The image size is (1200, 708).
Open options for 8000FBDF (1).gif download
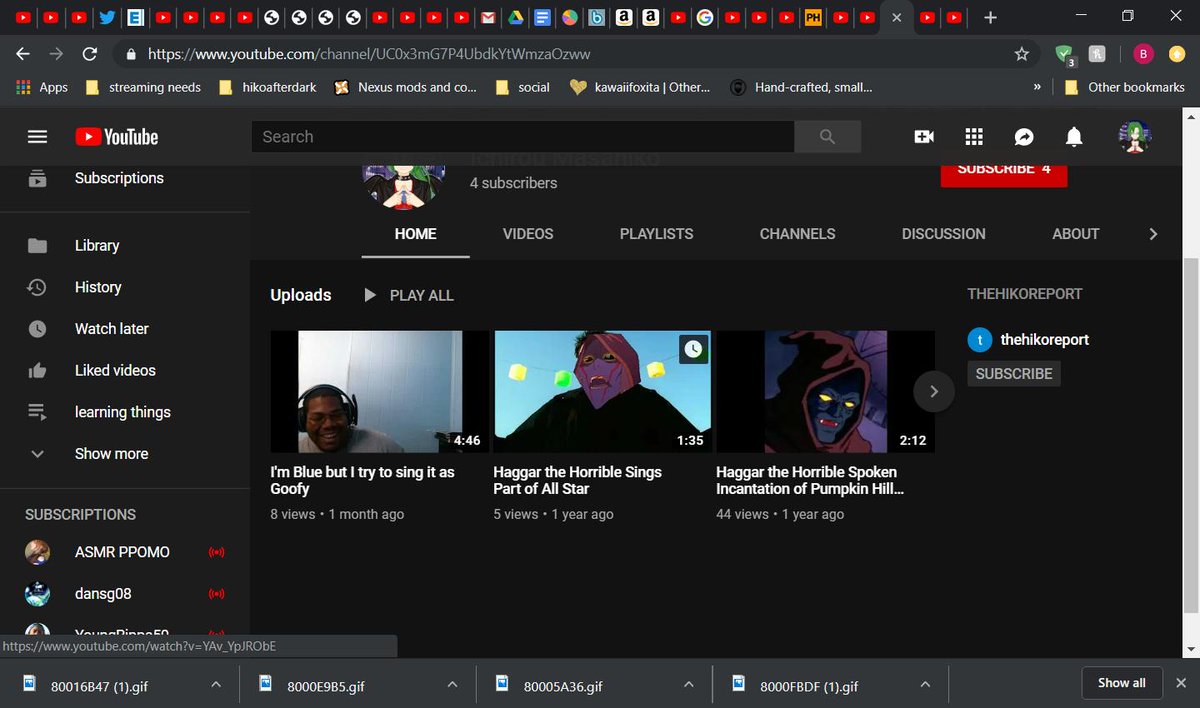[925, 685]
